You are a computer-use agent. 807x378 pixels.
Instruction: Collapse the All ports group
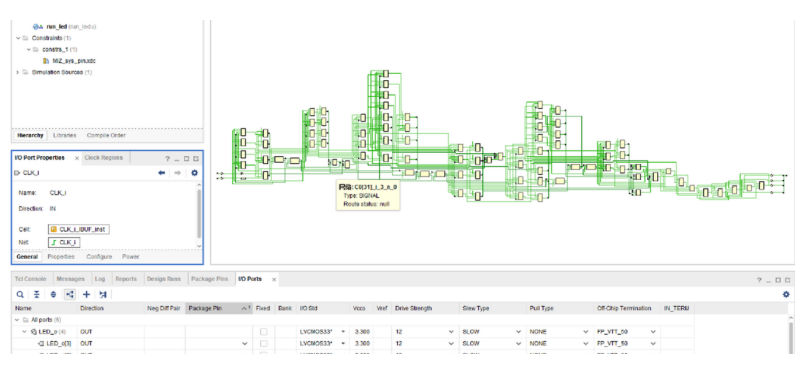point(17,320)
